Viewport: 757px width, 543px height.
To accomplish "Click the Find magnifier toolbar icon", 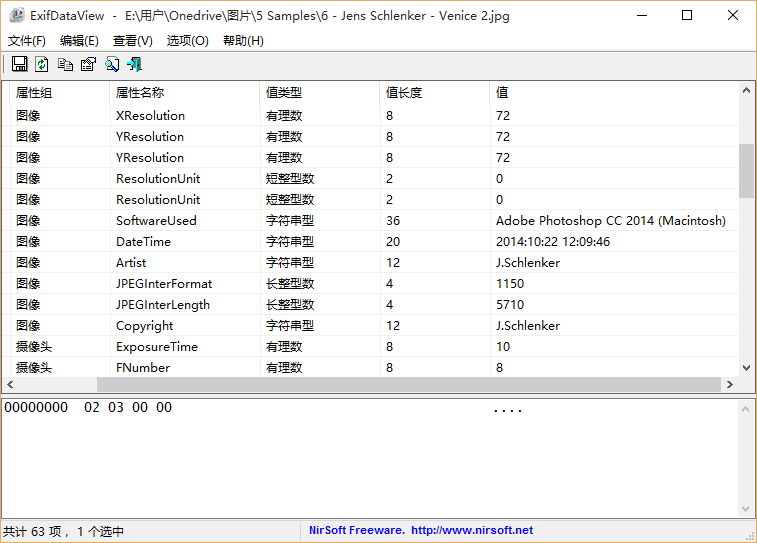I will point(112,64).
